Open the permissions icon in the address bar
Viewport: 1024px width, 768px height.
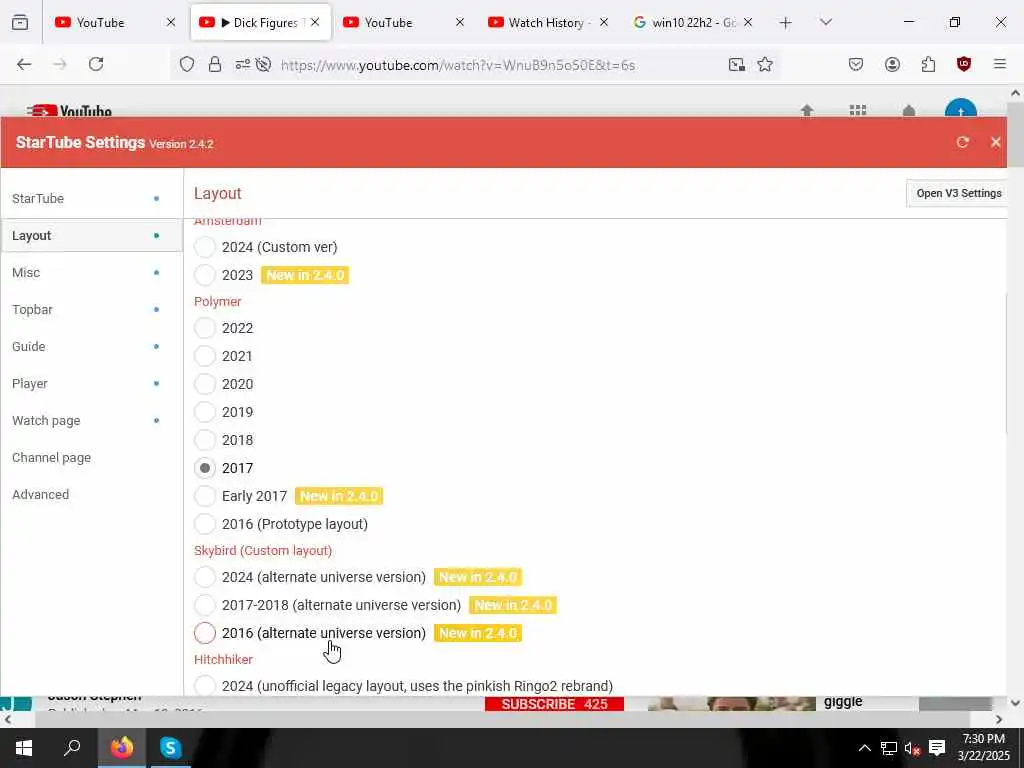242,64
